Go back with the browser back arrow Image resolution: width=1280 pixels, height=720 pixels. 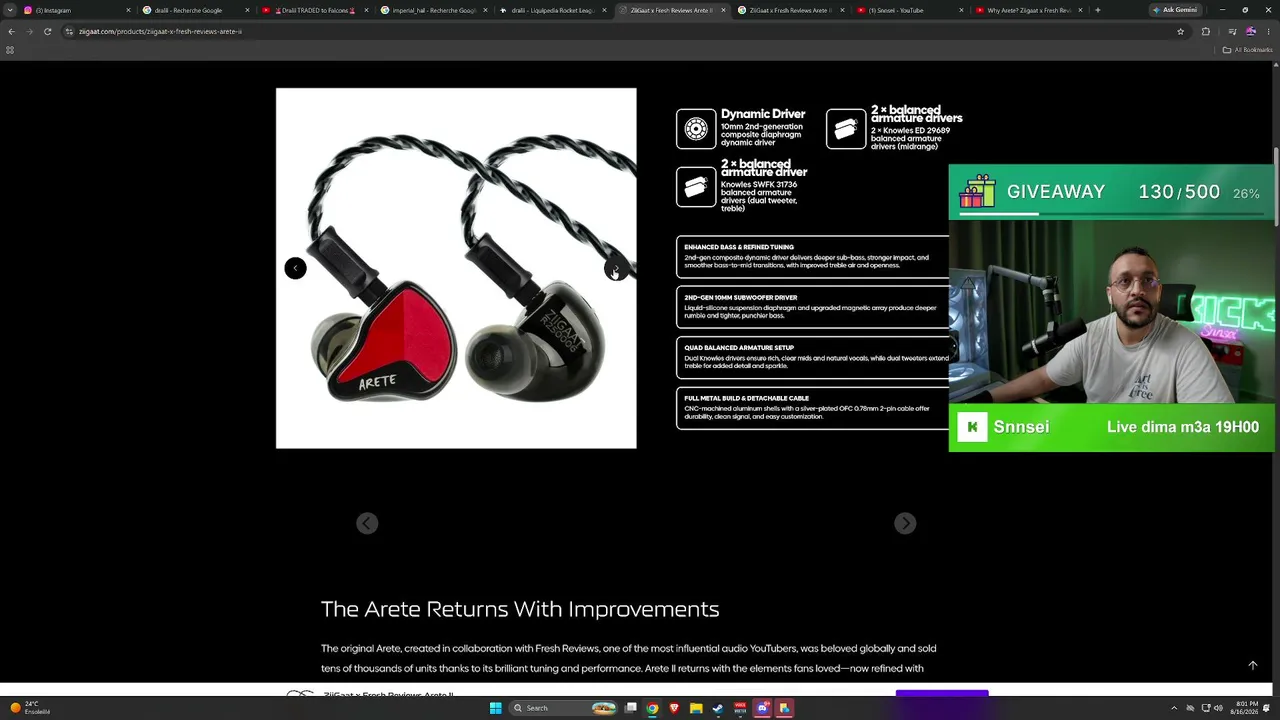11,31
